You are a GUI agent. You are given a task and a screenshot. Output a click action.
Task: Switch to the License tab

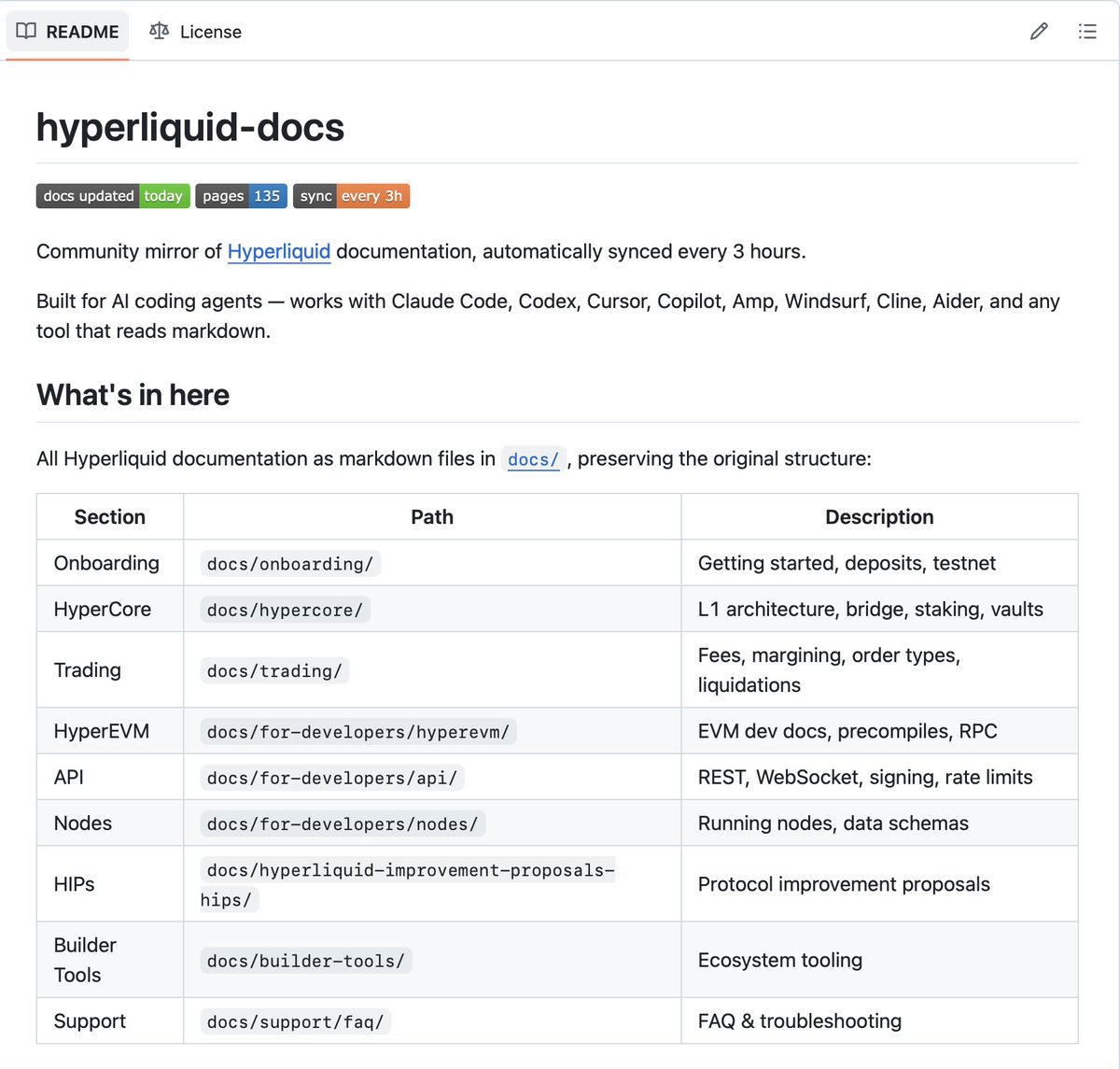point(195,32)
